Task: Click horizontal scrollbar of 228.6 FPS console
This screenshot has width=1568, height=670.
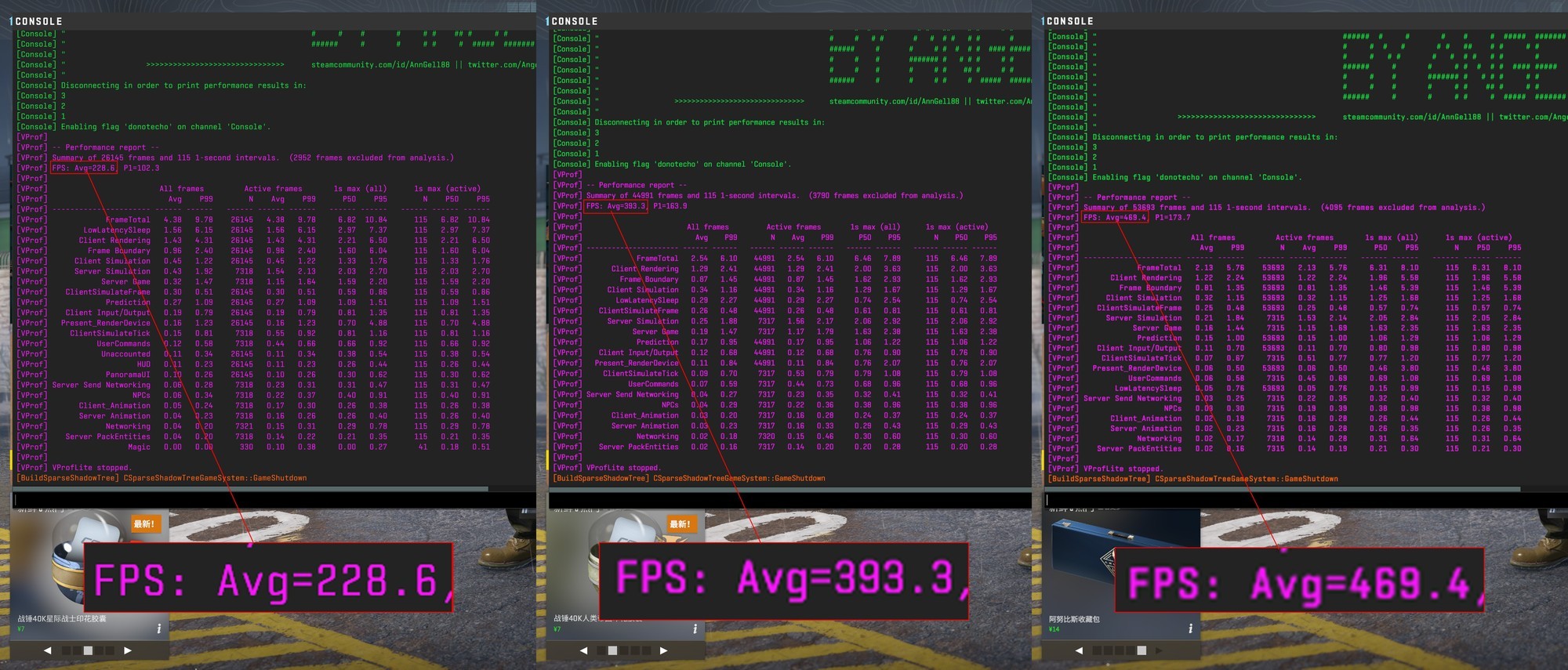Action: (x=251, y=488)
